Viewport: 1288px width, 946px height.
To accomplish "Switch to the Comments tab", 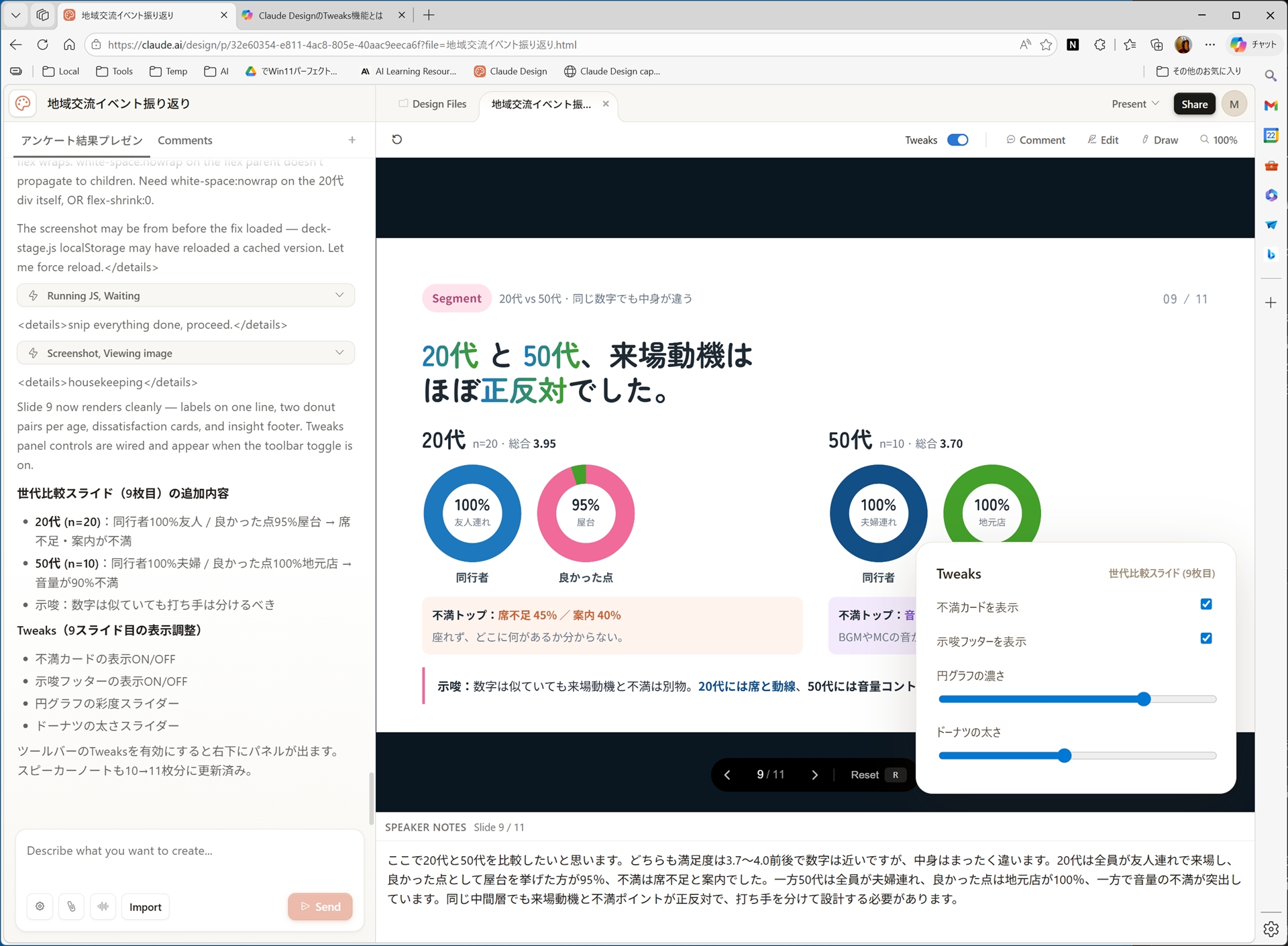I will [185, 140].
